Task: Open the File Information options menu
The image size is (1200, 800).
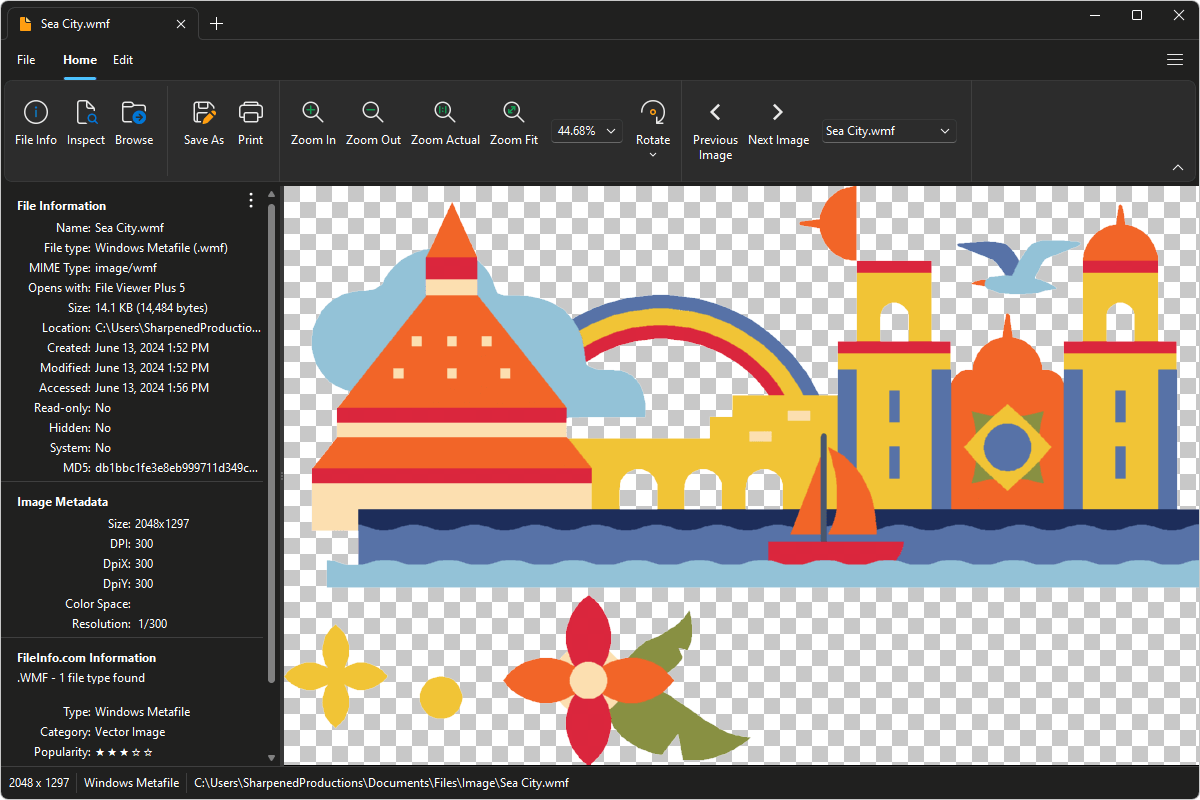Action: (250, 200)
